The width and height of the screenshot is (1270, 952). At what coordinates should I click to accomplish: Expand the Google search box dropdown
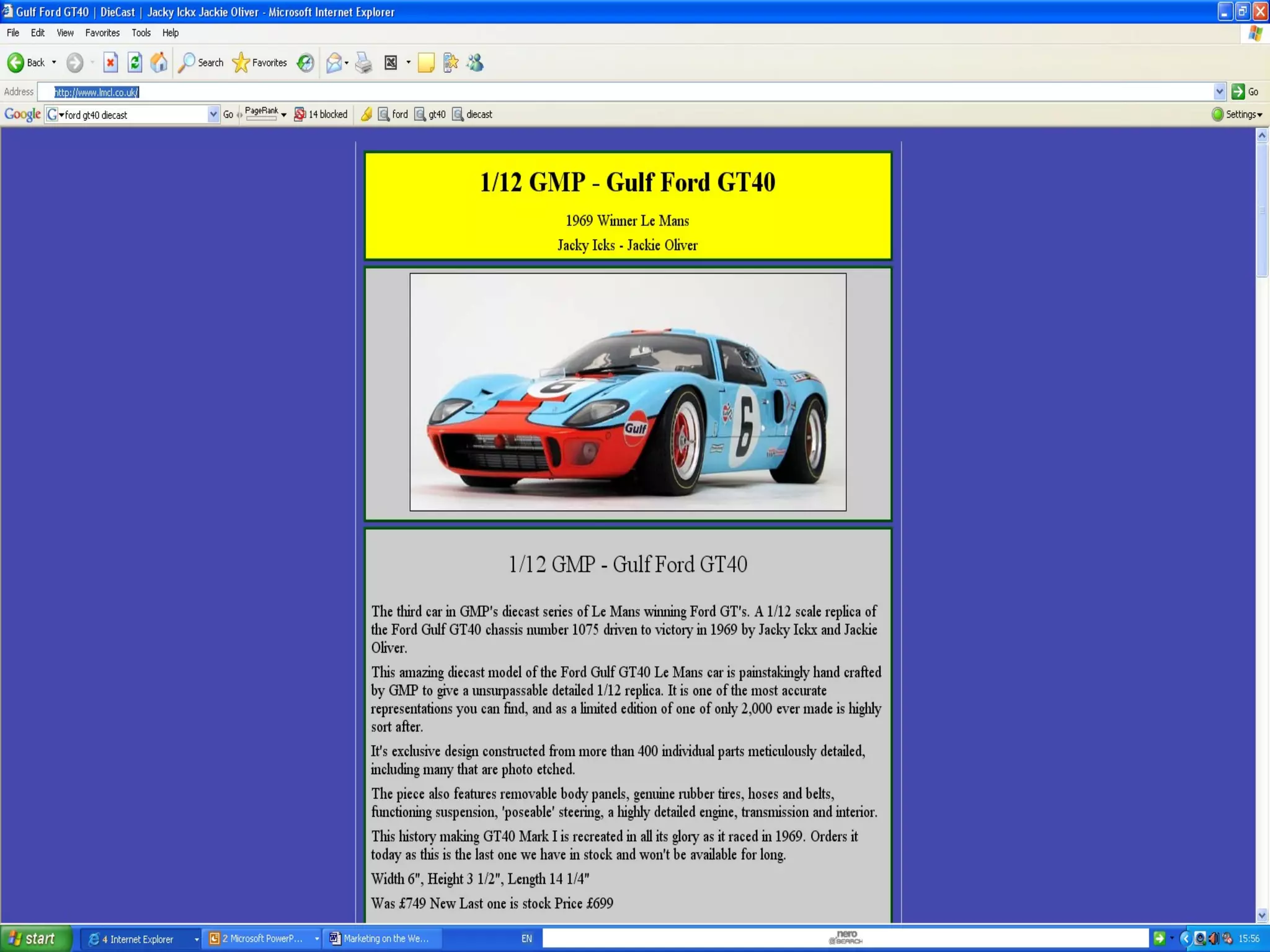pos(213,115)
